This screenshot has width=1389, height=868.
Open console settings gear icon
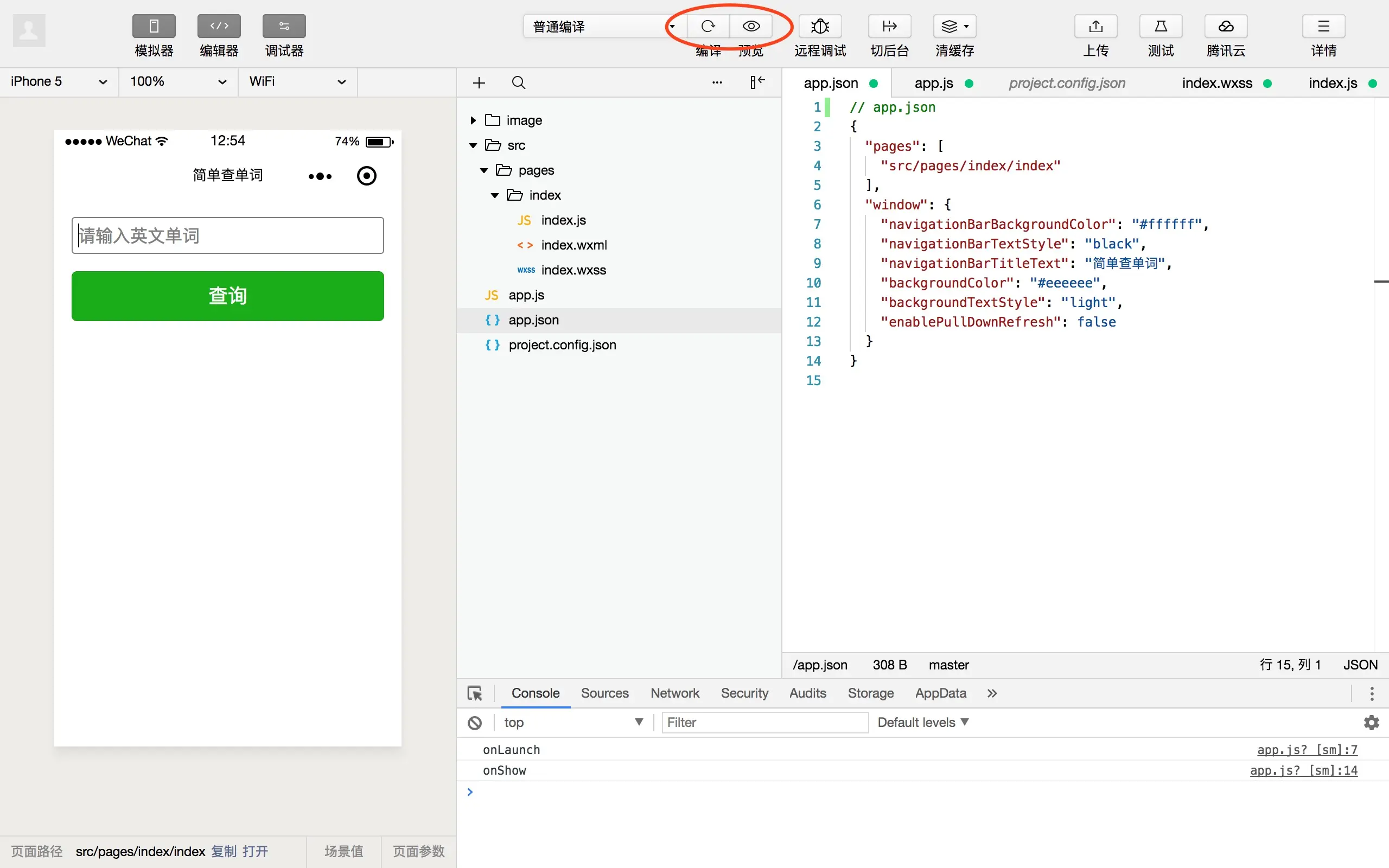1371,723
